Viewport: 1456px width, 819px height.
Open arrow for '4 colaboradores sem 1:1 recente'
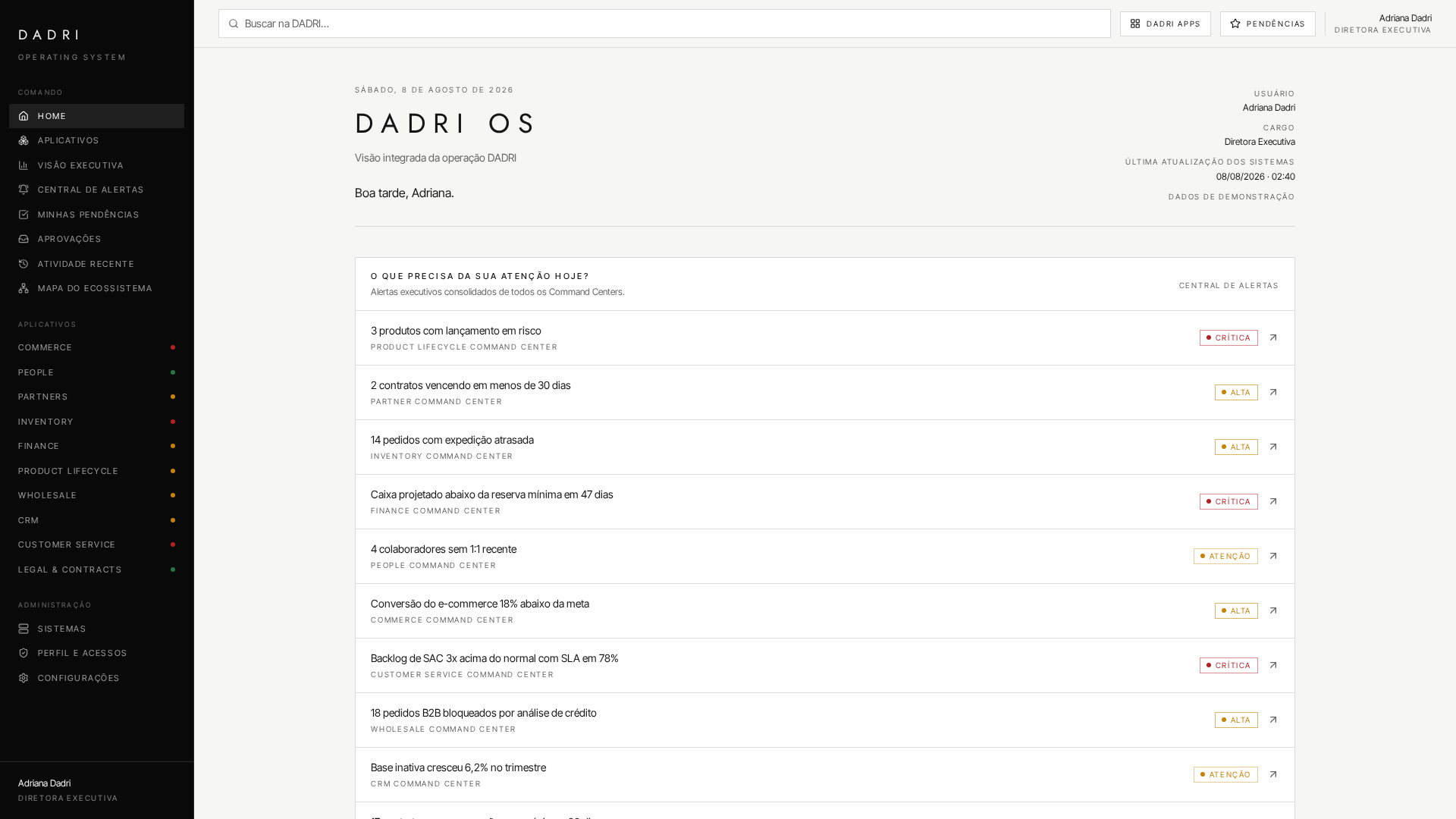coord(1273,556)
